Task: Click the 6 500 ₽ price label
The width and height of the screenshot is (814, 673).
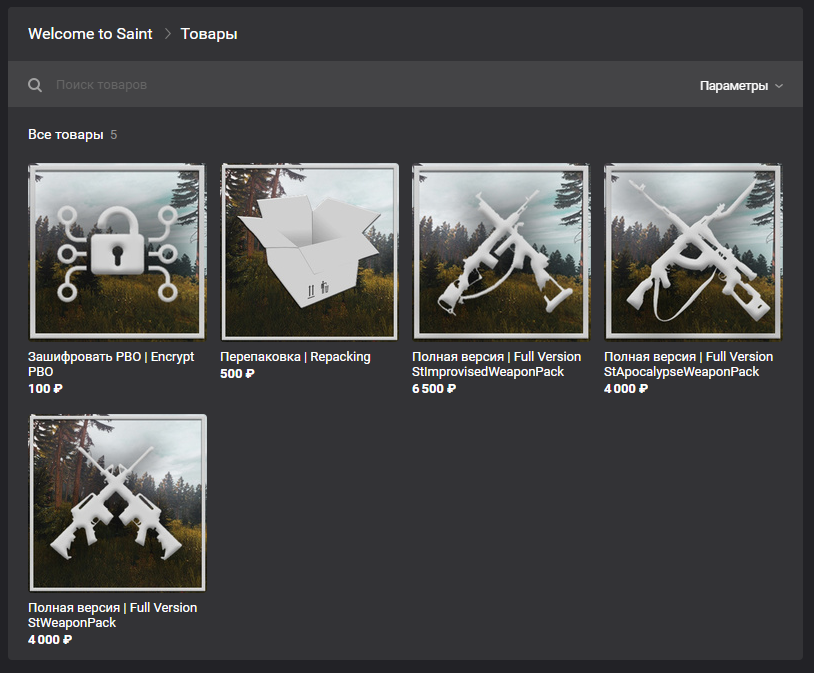Action: pyautogui.click(x=434, y=388)
